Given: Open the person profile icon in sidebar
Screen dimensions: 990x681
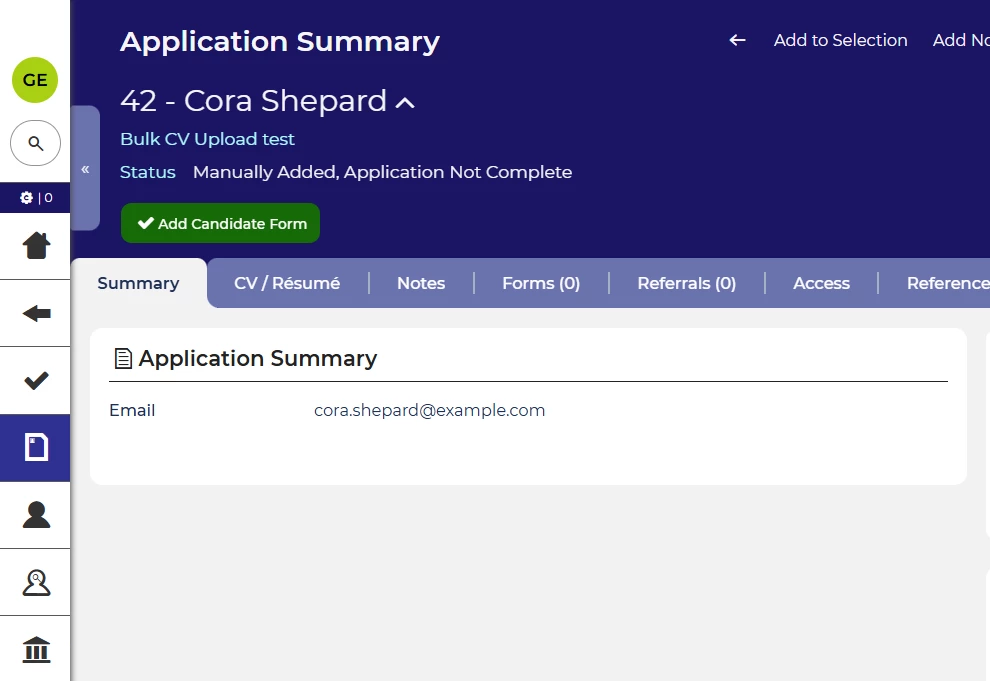Looking at the screenshot, I should [x=36, y=515].
